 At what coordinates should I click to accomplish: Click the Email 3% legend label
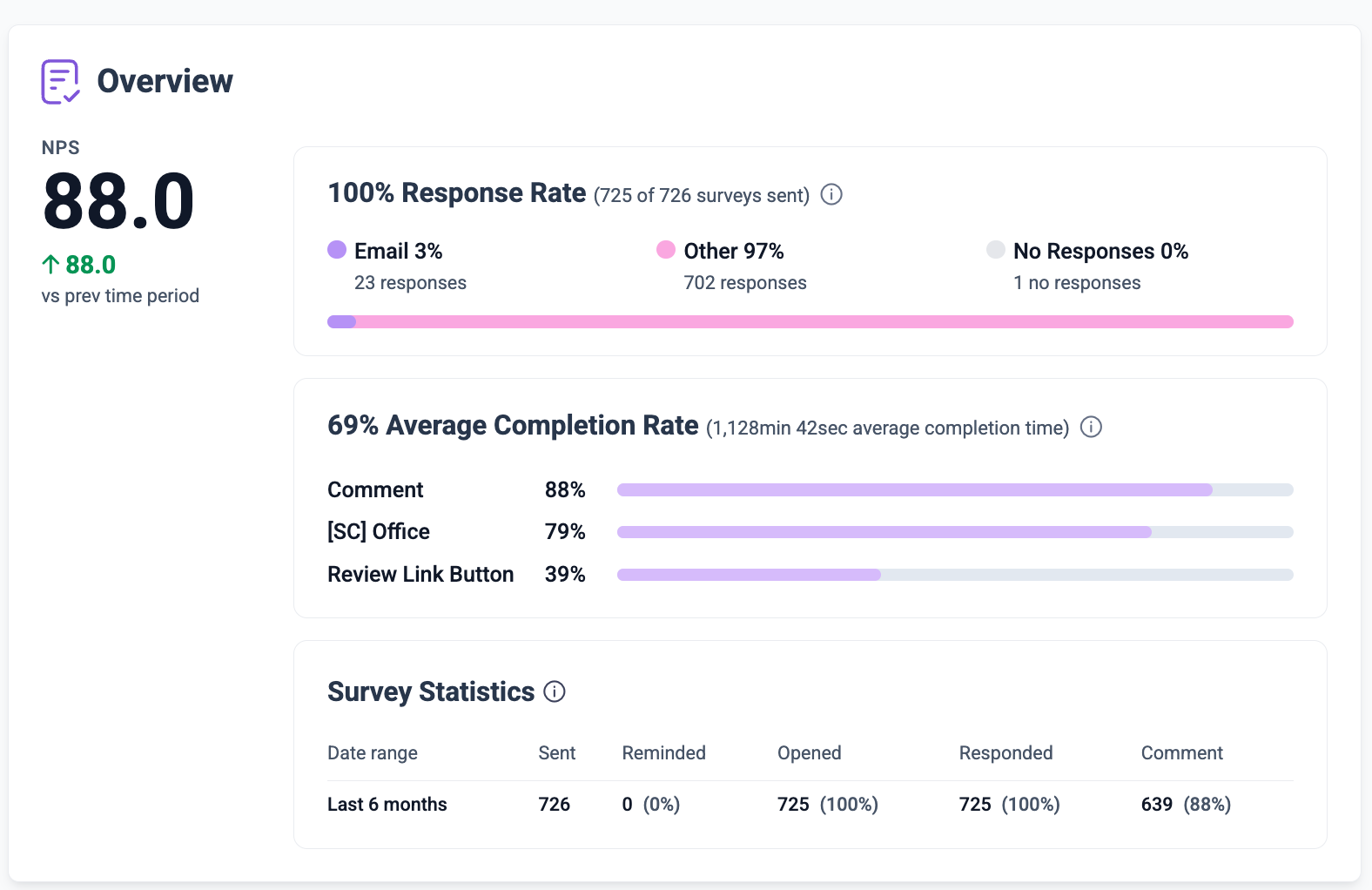click(399, 251)
